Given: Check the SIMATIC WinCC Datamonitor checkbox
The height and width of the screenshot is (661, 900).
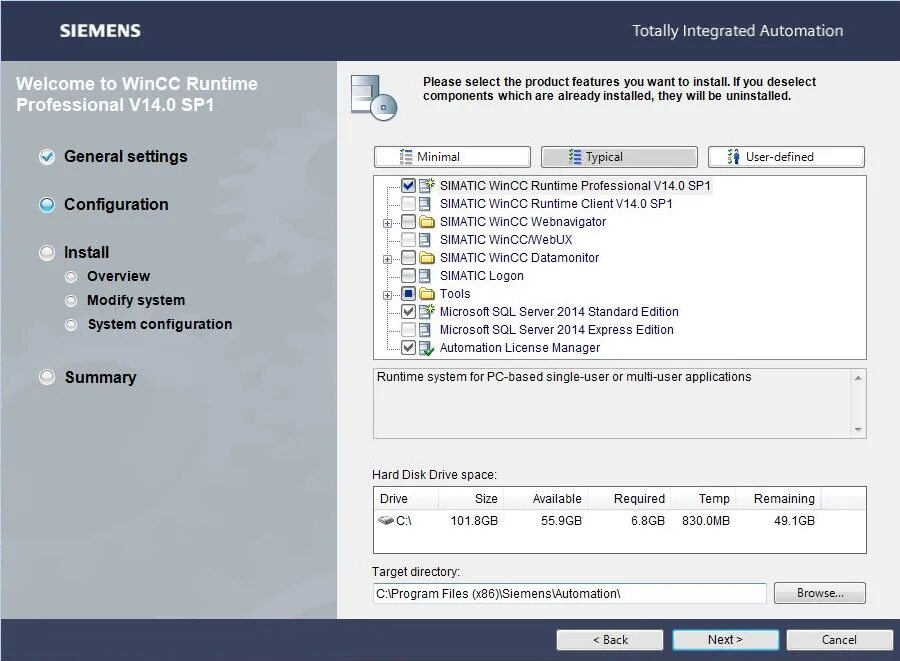Looking at the screenshot, I should [408, 258].
